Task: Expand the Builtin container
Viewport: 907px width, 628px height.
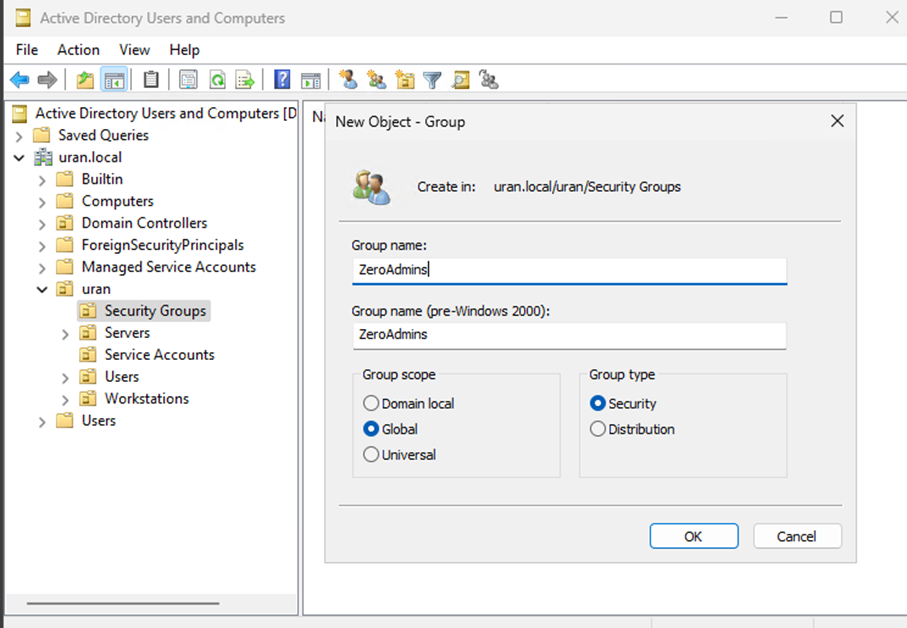Action: pyautogui.click(x=42, y=180)
